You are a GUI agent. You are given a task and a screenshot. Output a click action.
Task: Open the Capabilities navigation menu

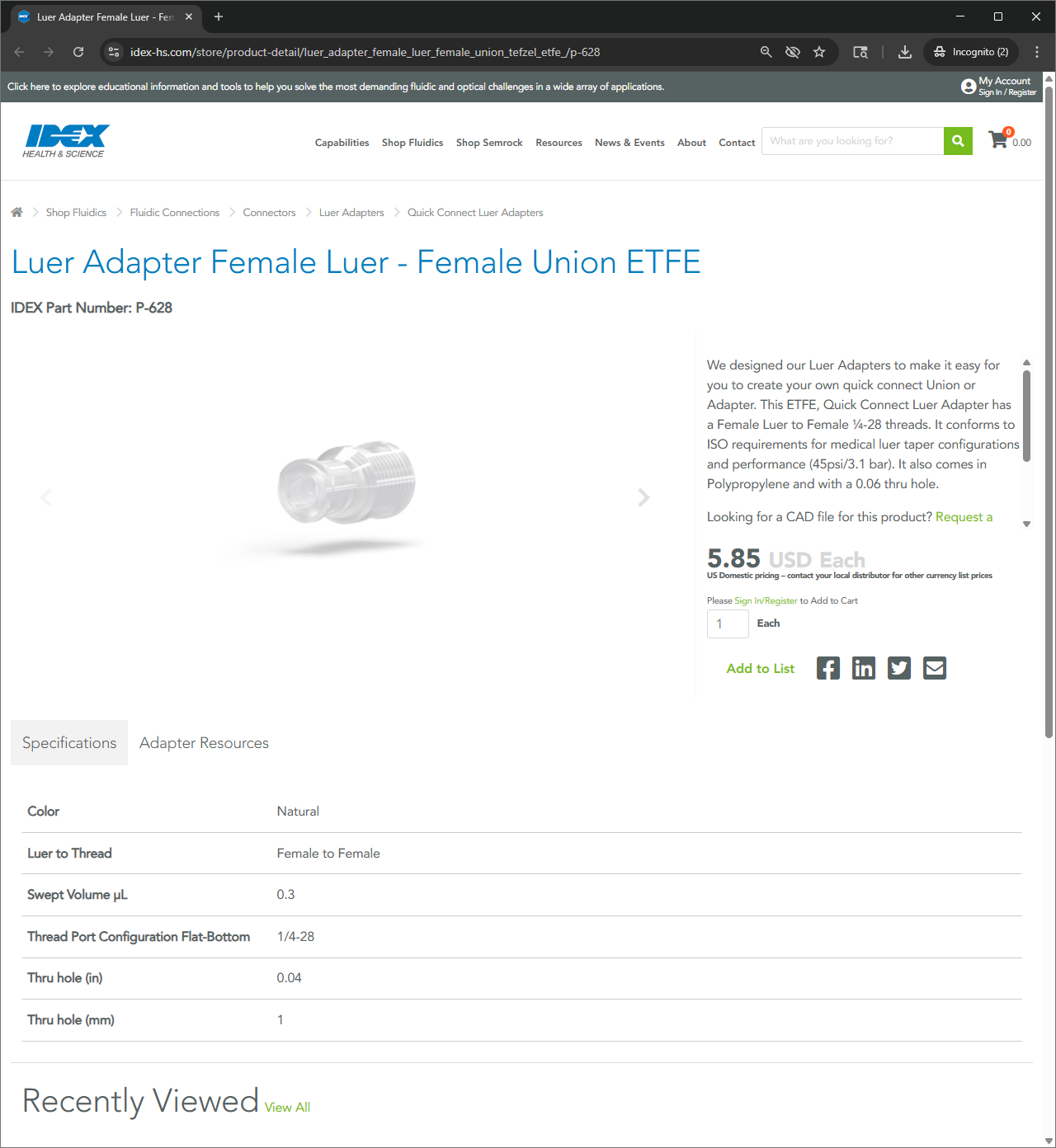(x=342, y=143)
